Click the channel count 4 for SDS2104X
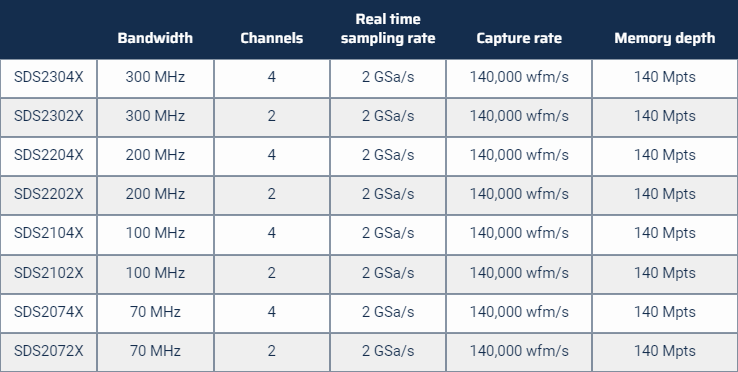This screenshot has height=372, width=738. click(272, 233)
